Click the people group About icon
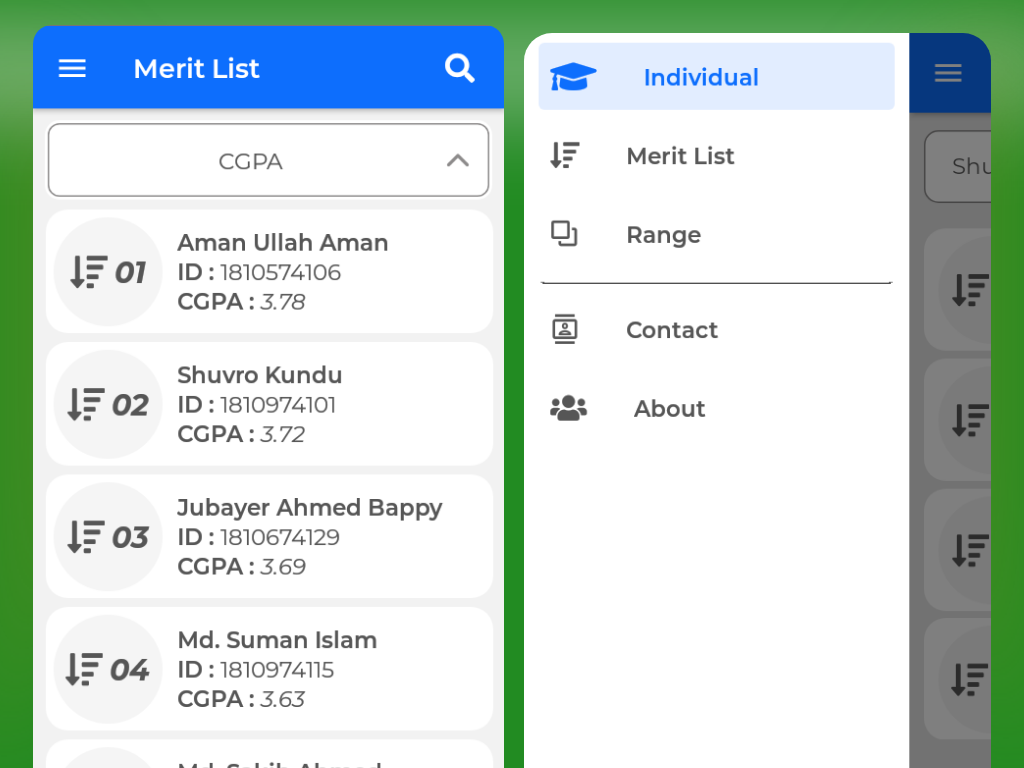 click(x=568, y=408)
